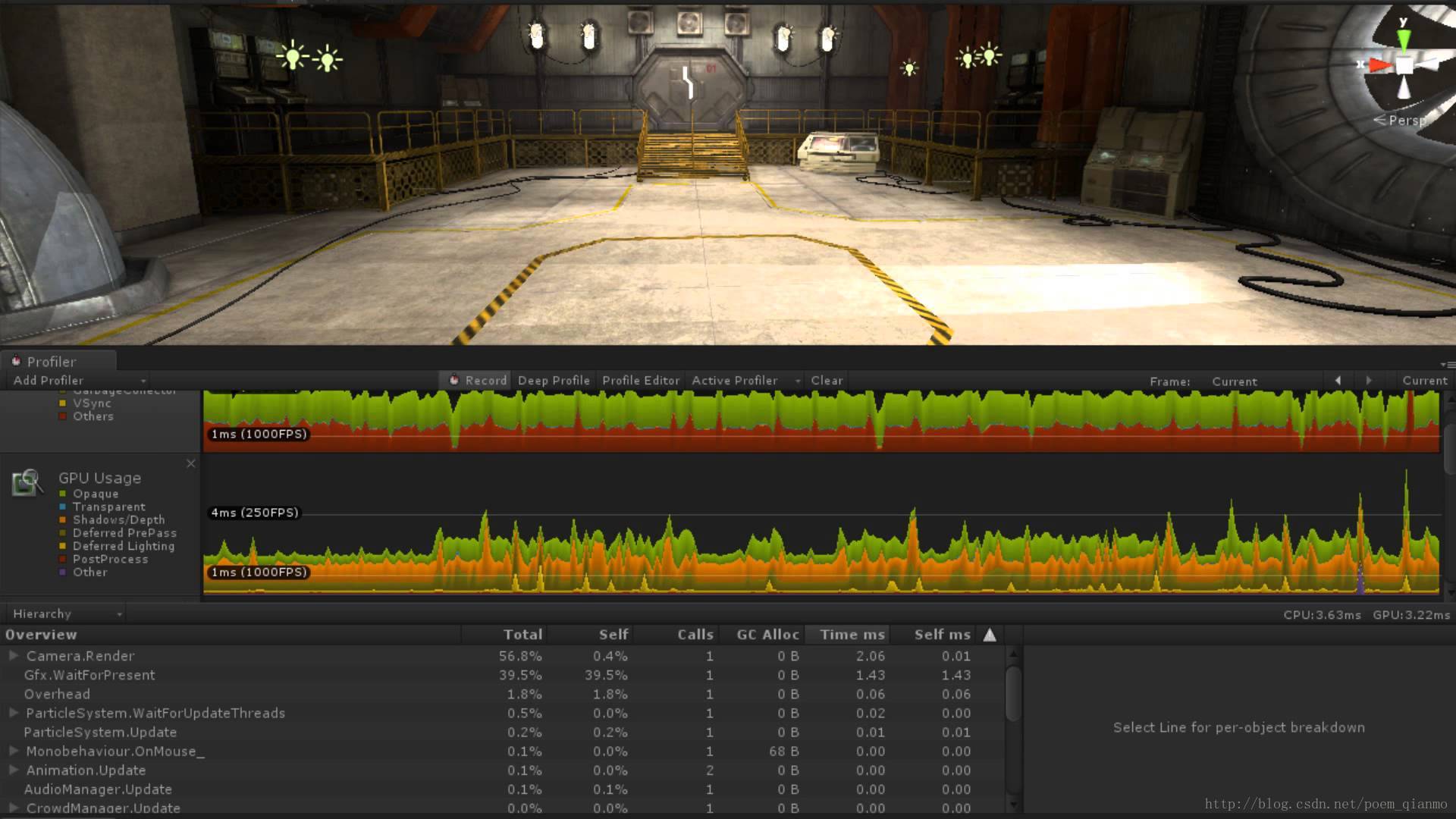Expand the Animation.Update tree entry
The image size is (1456, 819).
13,770
